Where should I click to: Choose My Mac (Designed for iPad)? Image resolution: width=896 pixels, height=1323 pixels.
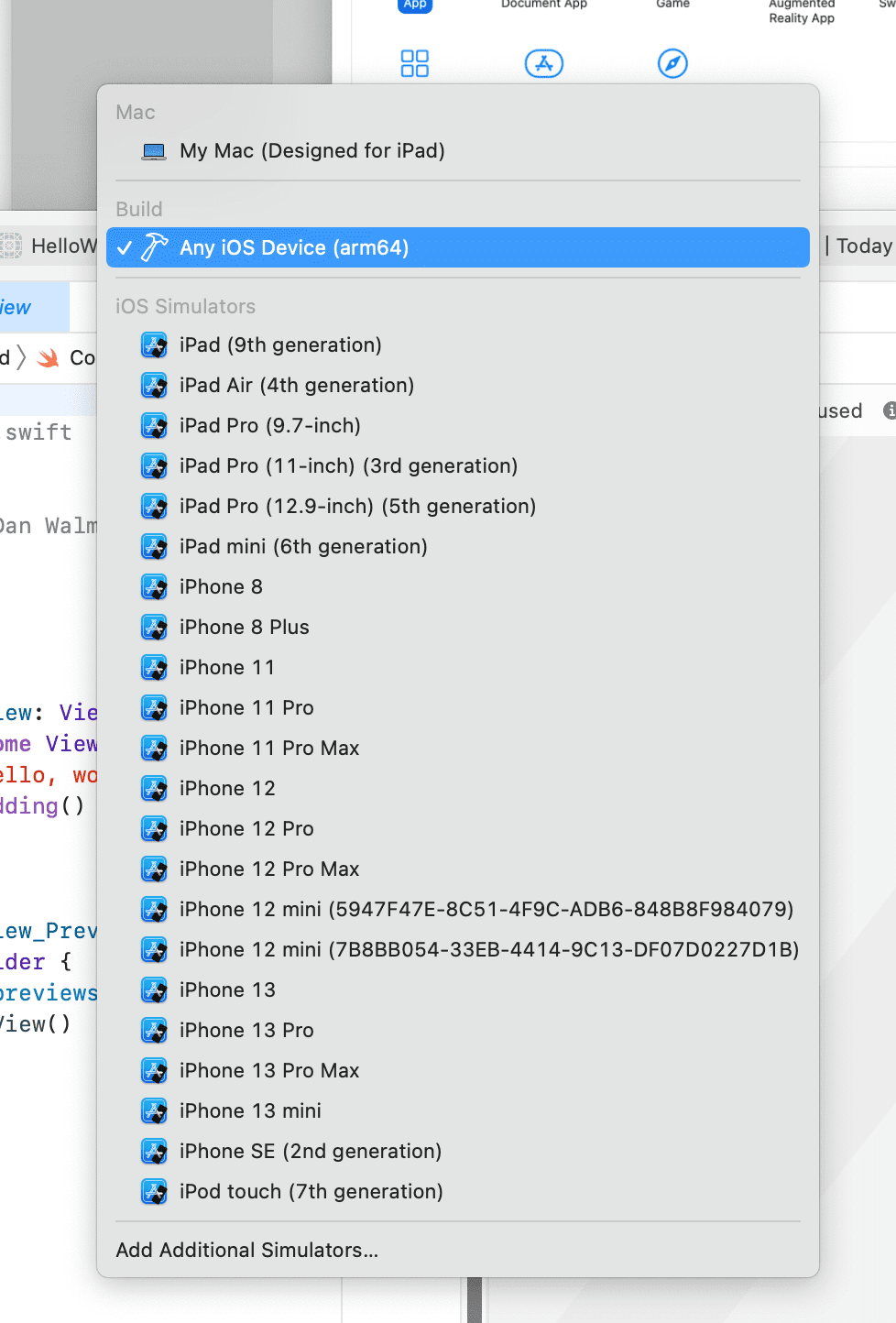click(x=311, y=151)
